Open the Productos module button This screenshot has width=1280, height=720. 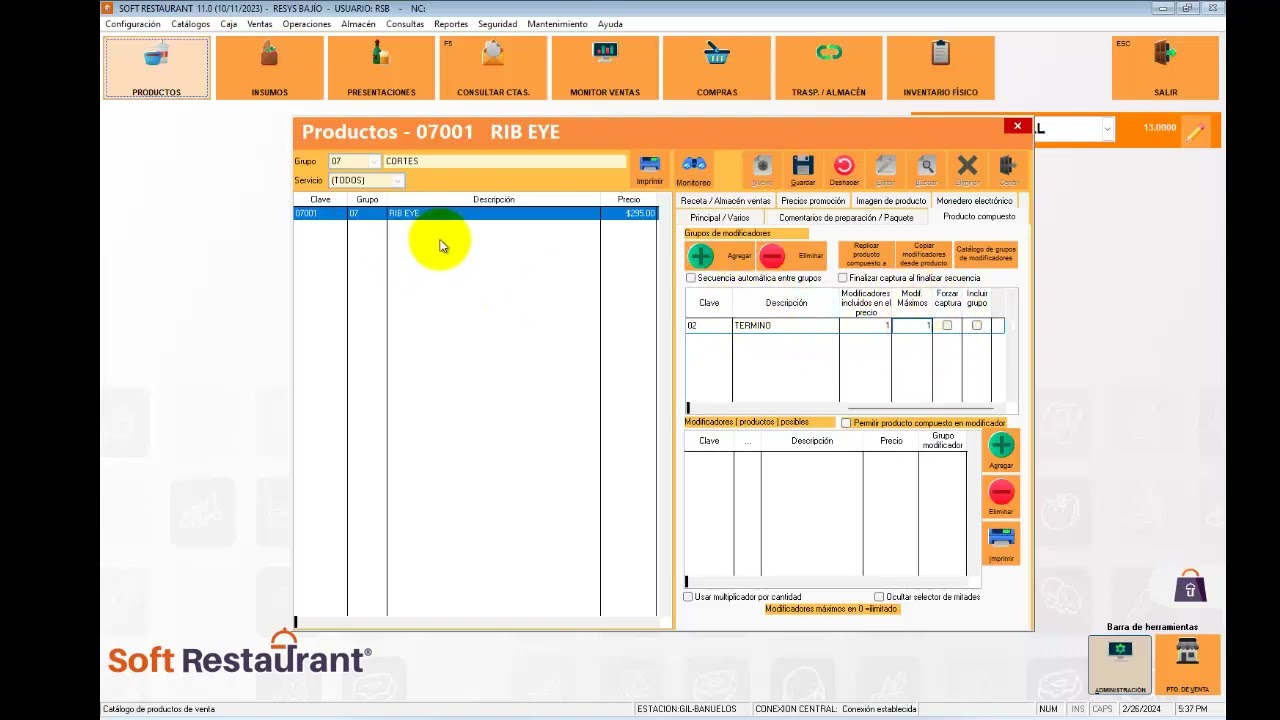pos(157,68)
